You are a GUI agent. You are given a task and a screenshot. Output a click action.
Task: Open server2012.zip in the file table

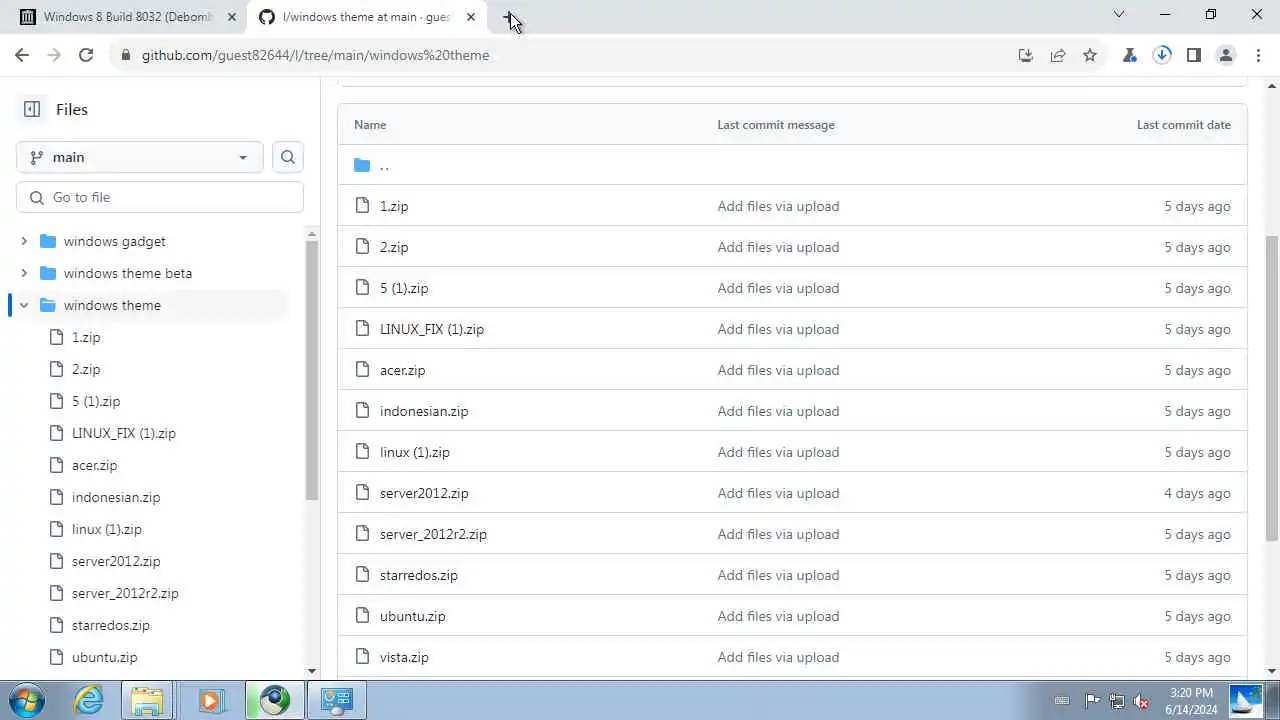click(x=424, y=493)
